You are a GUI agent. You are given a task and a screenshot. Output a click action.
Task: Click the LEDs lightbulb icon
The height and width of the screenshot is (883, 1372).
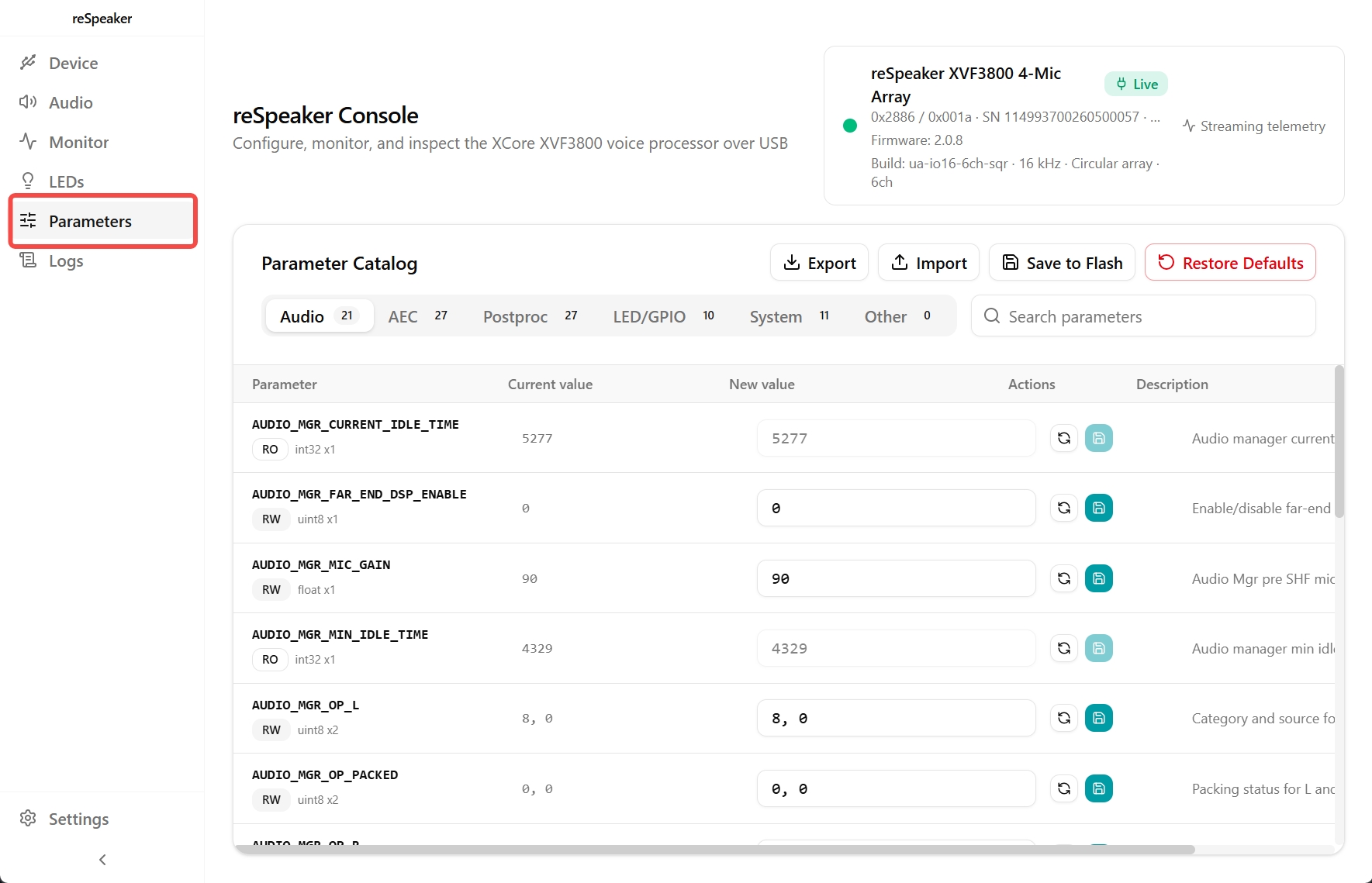click(x=28, y=181)
